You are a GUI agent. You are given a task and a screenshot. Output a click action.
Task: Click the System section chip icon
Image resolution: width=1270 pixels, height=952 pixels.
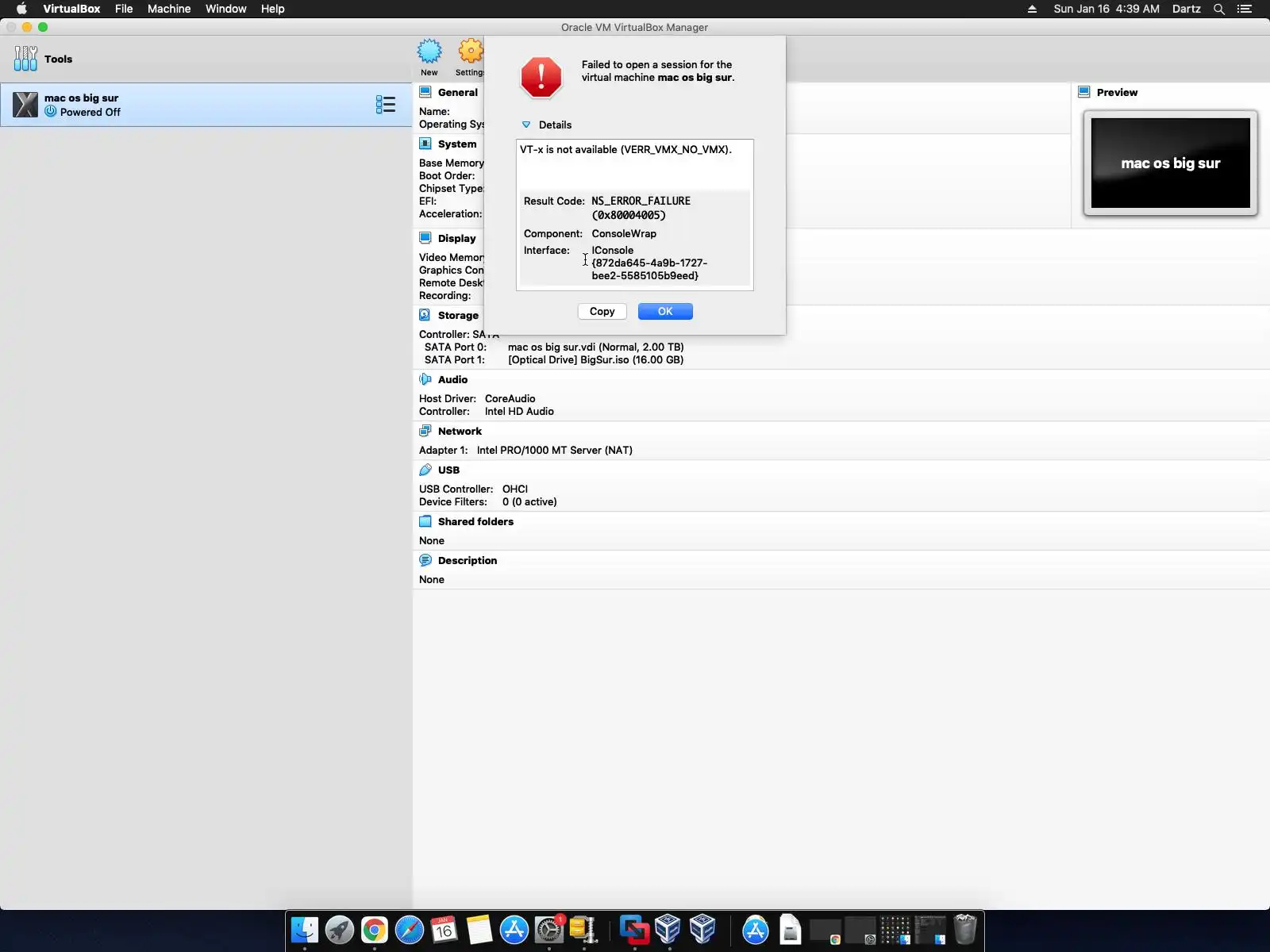(x=425, y=144)
